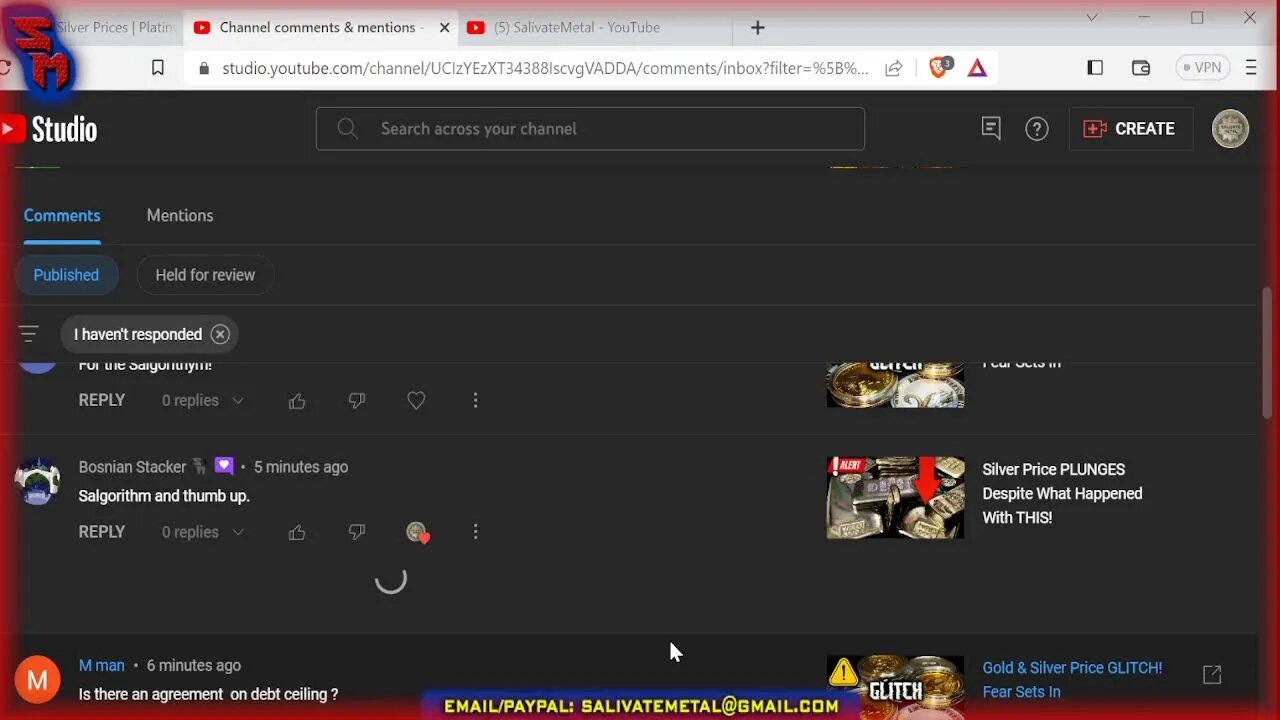Click the Brave Rewards triangle icon
The image size is (1280, 720).
(977, 68)
